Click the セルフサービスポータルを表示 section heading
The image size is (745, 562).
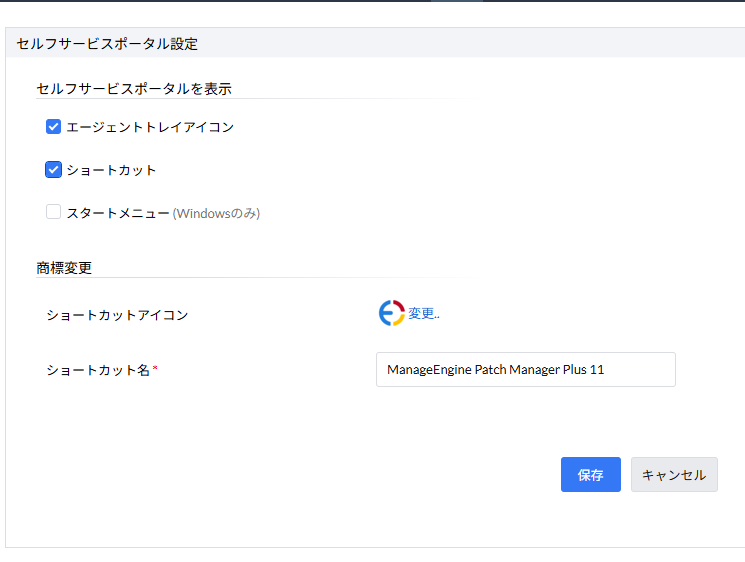coord(134,88)
